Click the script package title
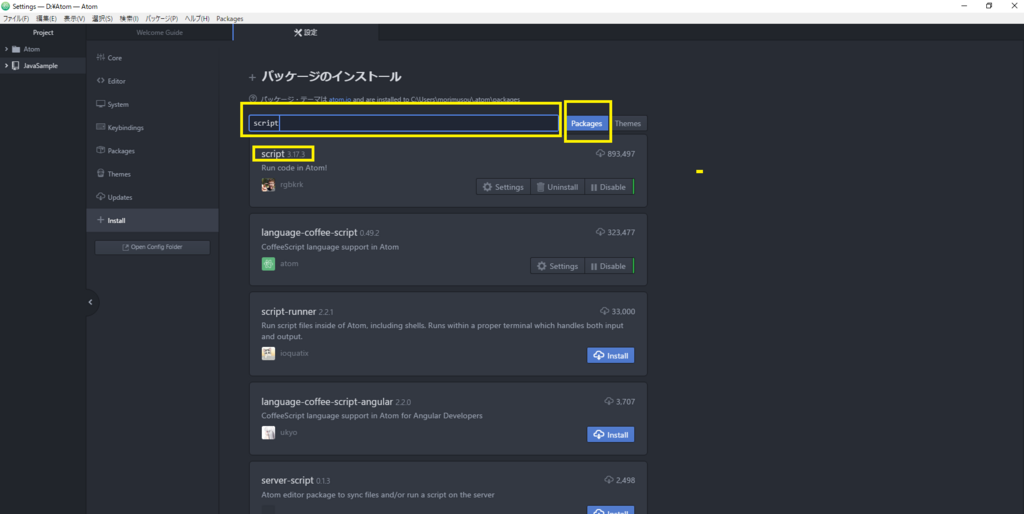Screen dimensions: 1024x514 click(x=273, y=154)
